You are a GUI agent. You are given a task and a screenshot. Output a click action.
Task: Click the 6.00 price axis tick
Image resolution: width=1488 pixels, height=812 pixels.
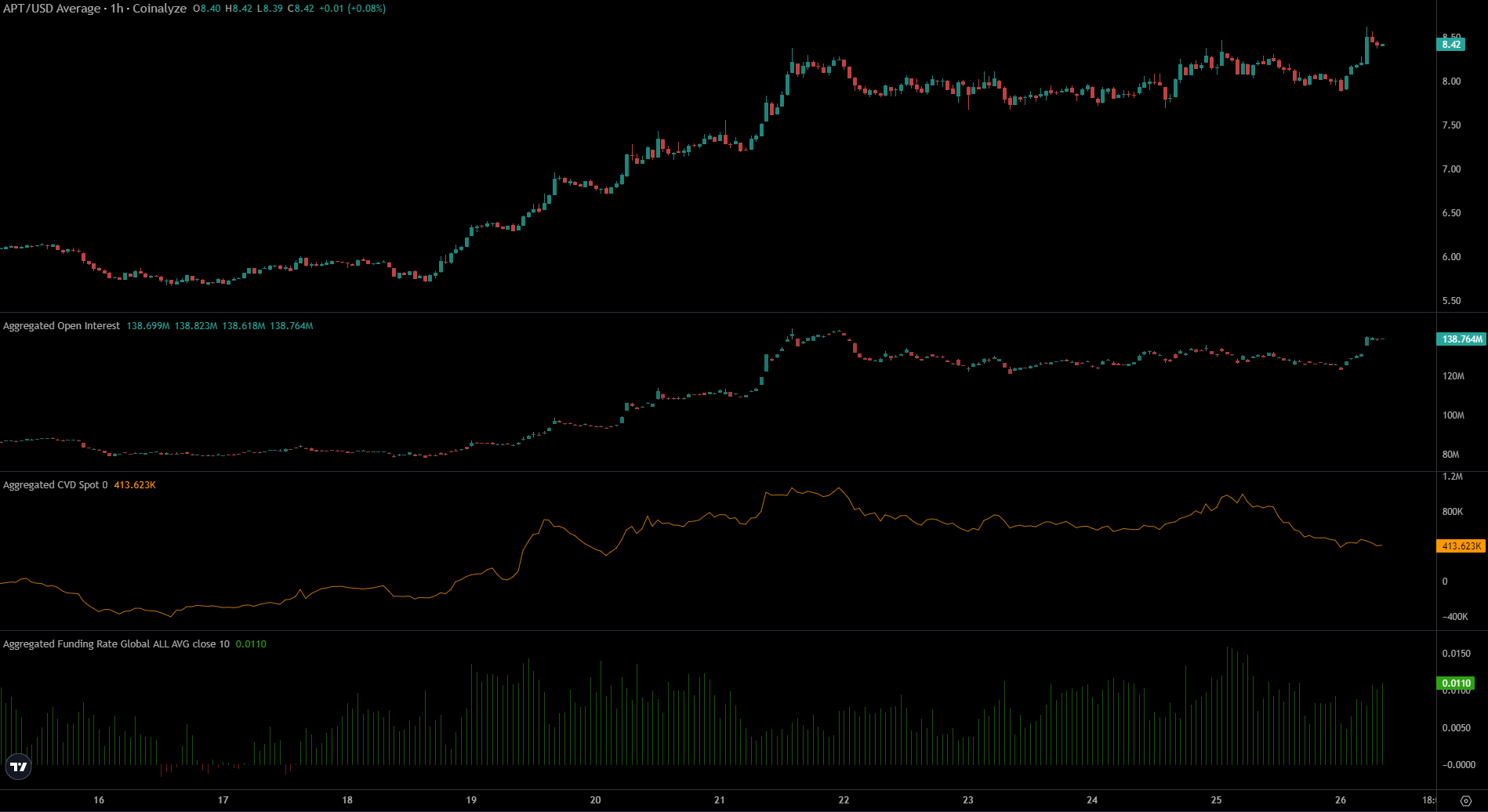click(1451, 257)
